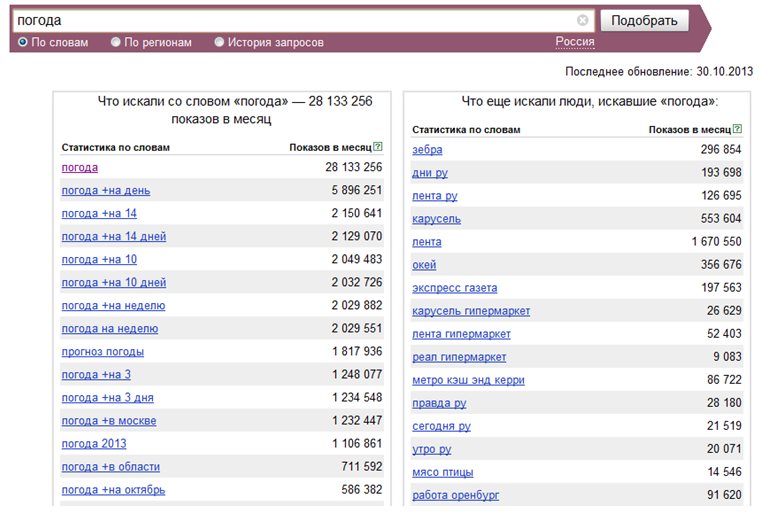This screenshot has height=512, width=759.
Task: Open the 'реал гипермаркет' link
Action: click(x=459, y=357)
